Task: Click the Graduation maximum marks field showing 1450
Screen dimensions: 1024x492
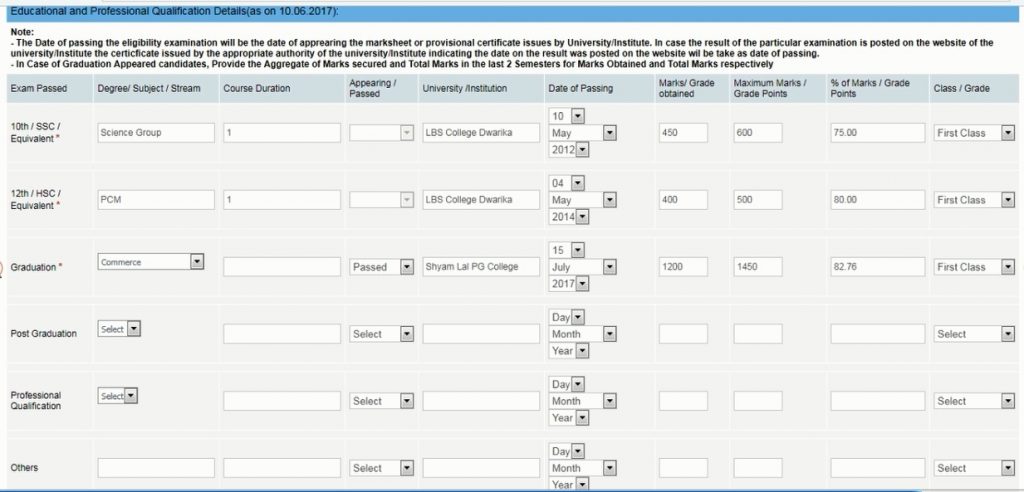Action: point(758,267)
